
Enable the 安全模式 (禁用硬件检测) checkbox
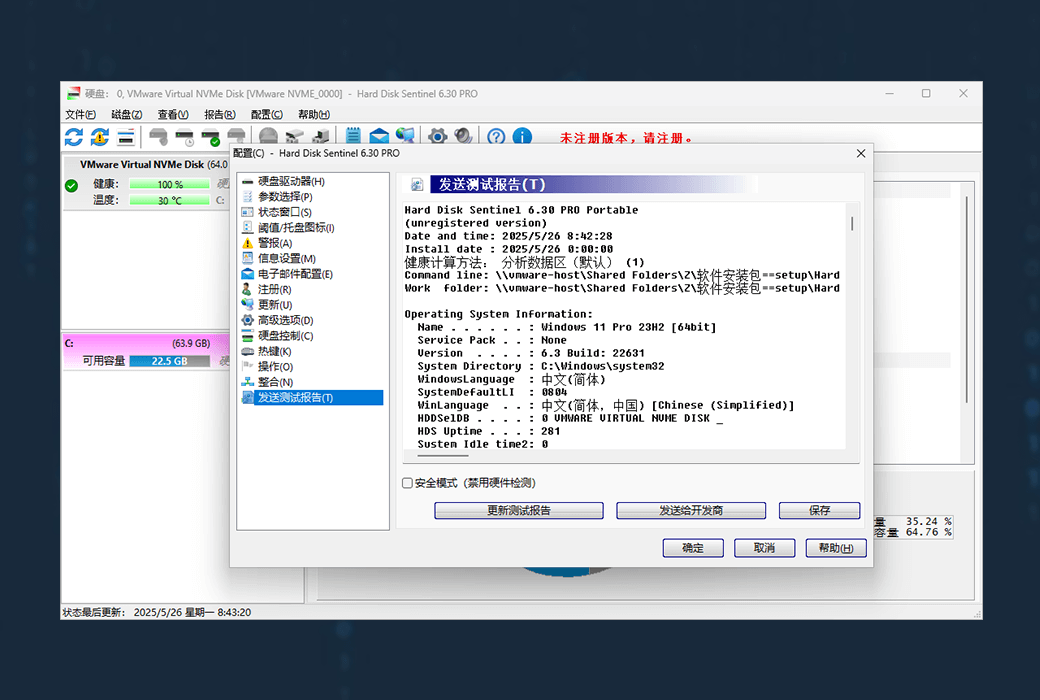tap(407, 483)
